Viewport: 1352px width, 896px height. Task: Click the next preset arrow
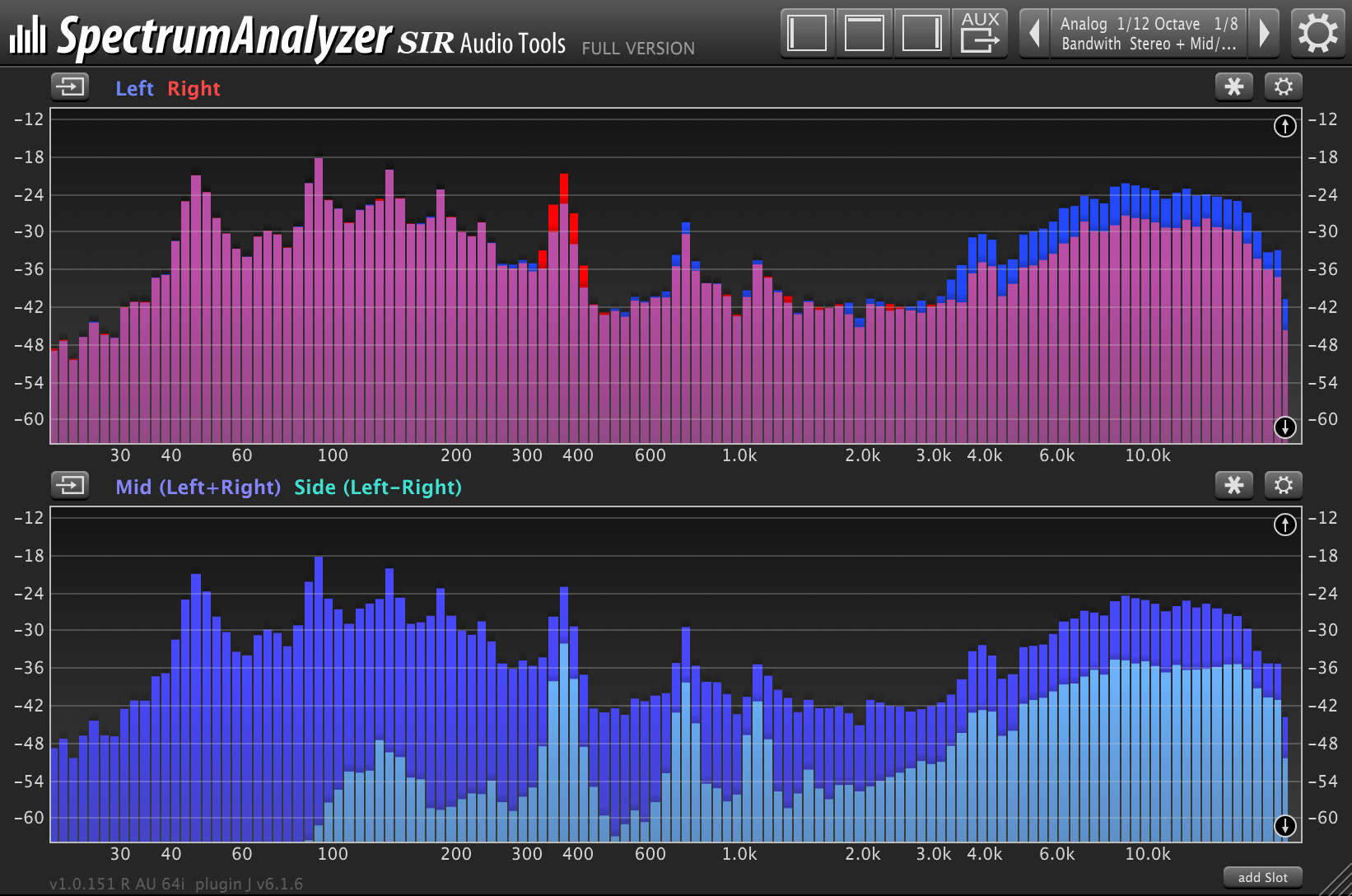point(1264,33)
